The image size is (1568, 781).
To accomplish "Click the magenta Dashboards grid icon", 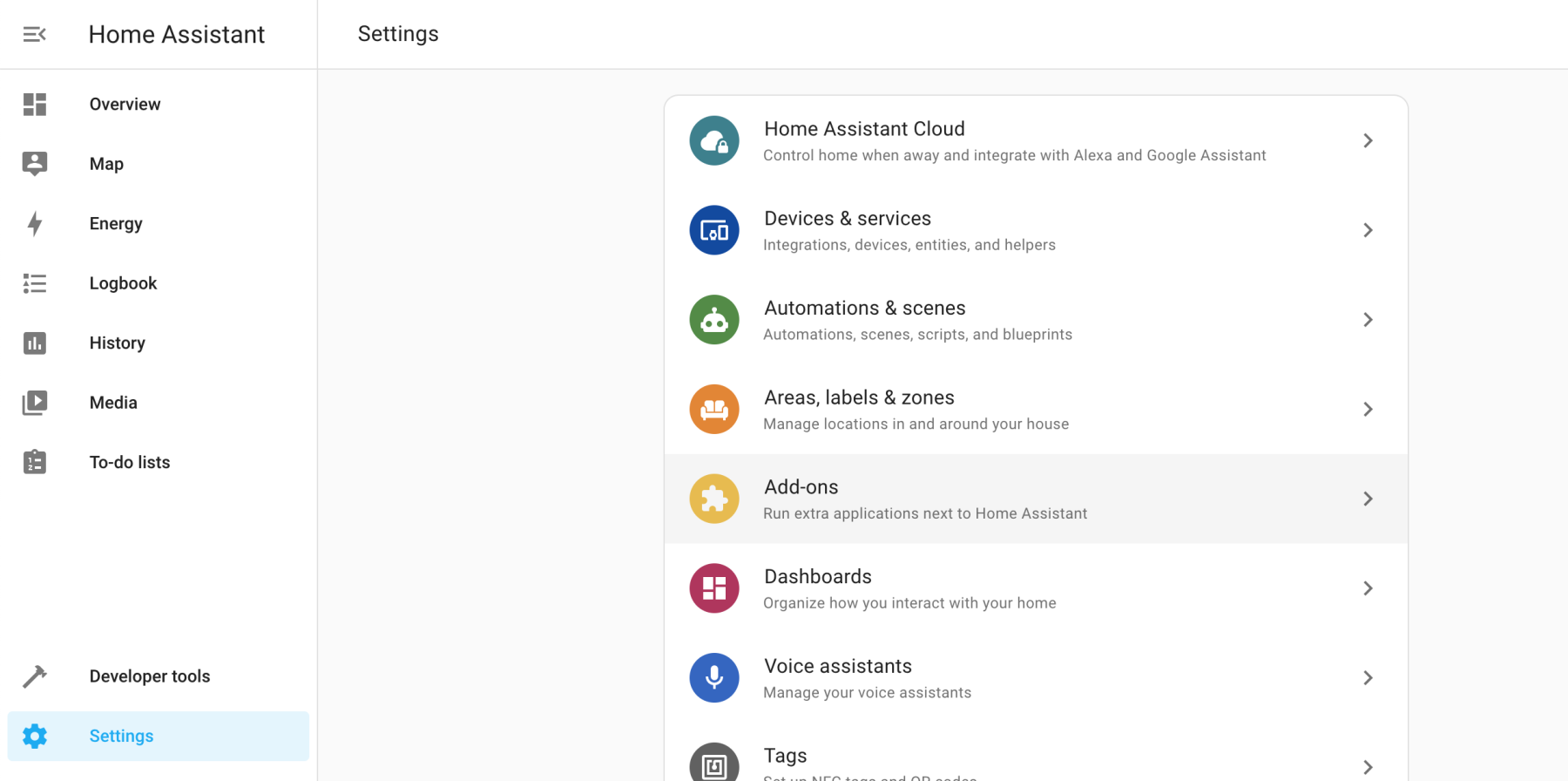I will (x=714, y=588).
